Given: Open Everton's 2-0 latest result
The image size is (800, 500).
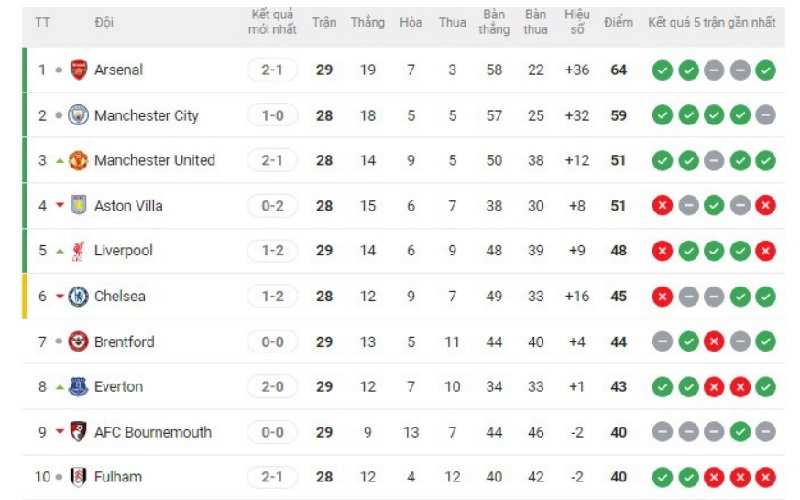Looking at the screenshot, I should 272,386.
